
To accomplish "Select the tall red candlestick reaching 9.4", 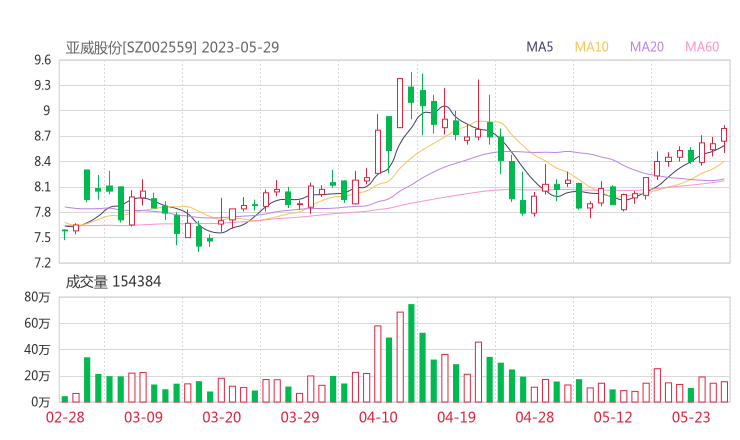I will click(x=400, y=103).
